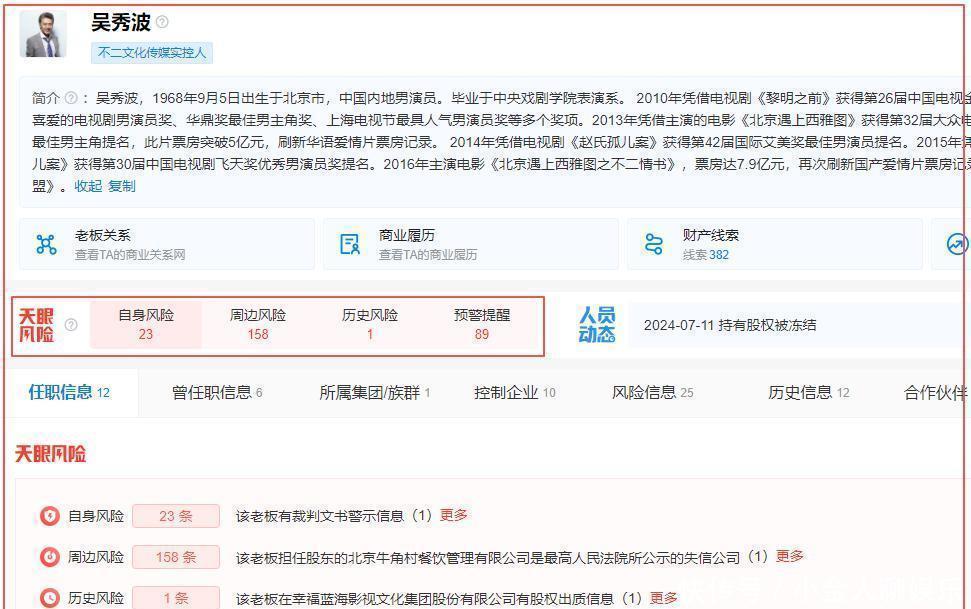Click the 商业履历 document icon
971x609 pixels.
point(350,245)
